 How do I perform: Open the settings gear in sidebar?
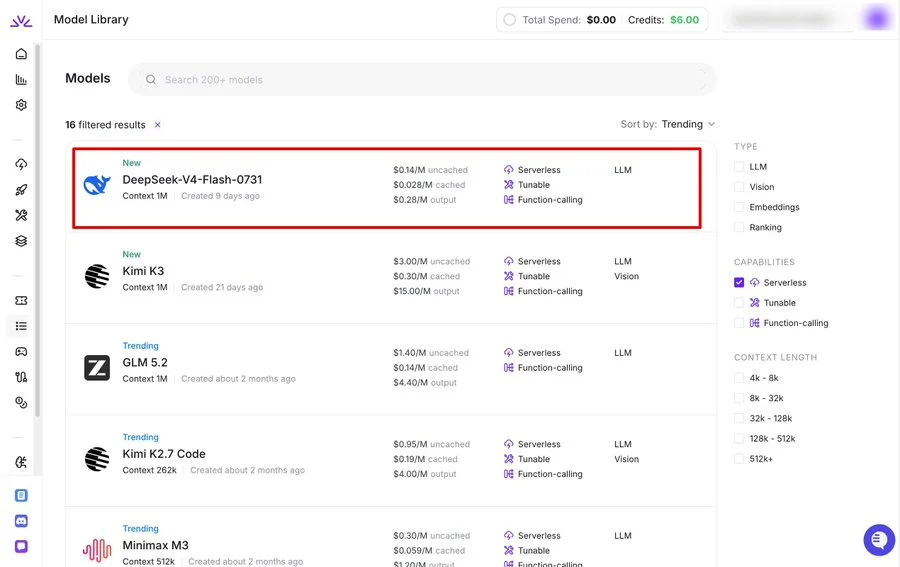click(x=21, y=105)
